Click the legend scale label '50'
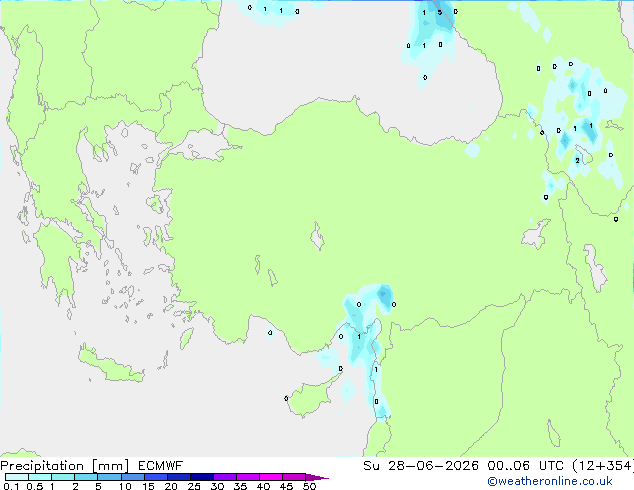Viewport: 634px width, 490px height. (x=309, y=486)
